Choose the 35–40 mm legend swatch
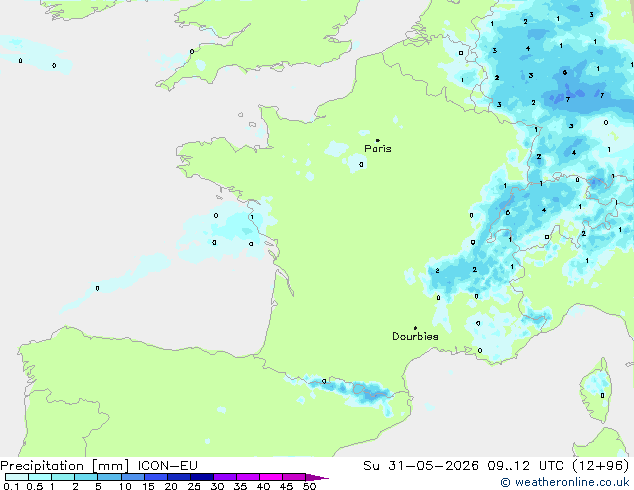The height and width of the screenshot is (490, 634). (x=248, y=477)
